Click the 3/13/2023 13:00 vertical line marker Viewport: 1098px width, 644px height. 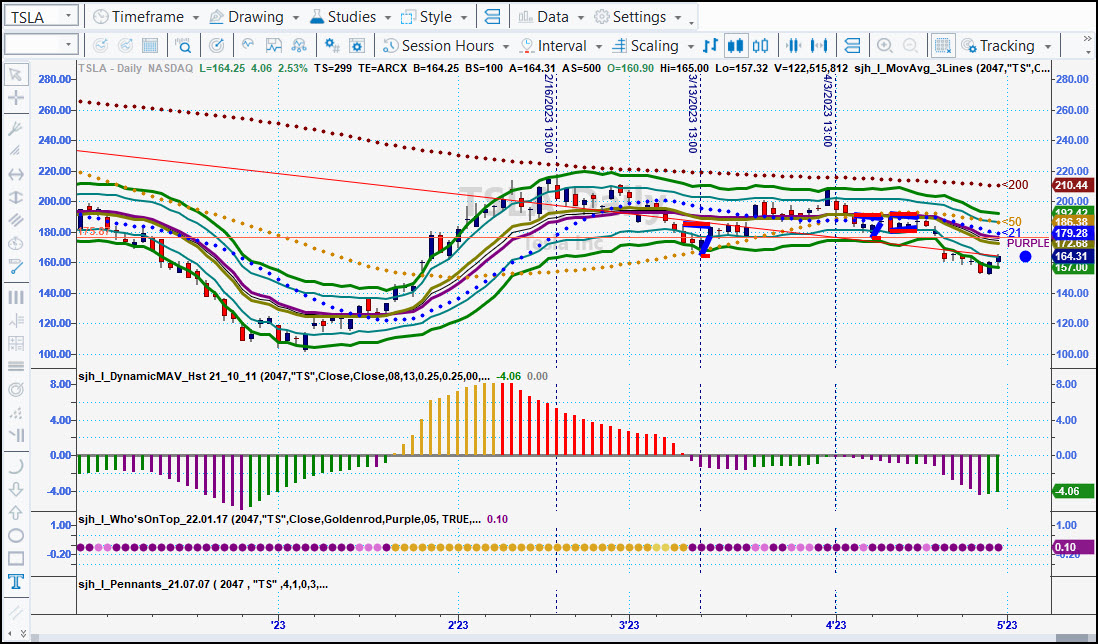(693, 113)
